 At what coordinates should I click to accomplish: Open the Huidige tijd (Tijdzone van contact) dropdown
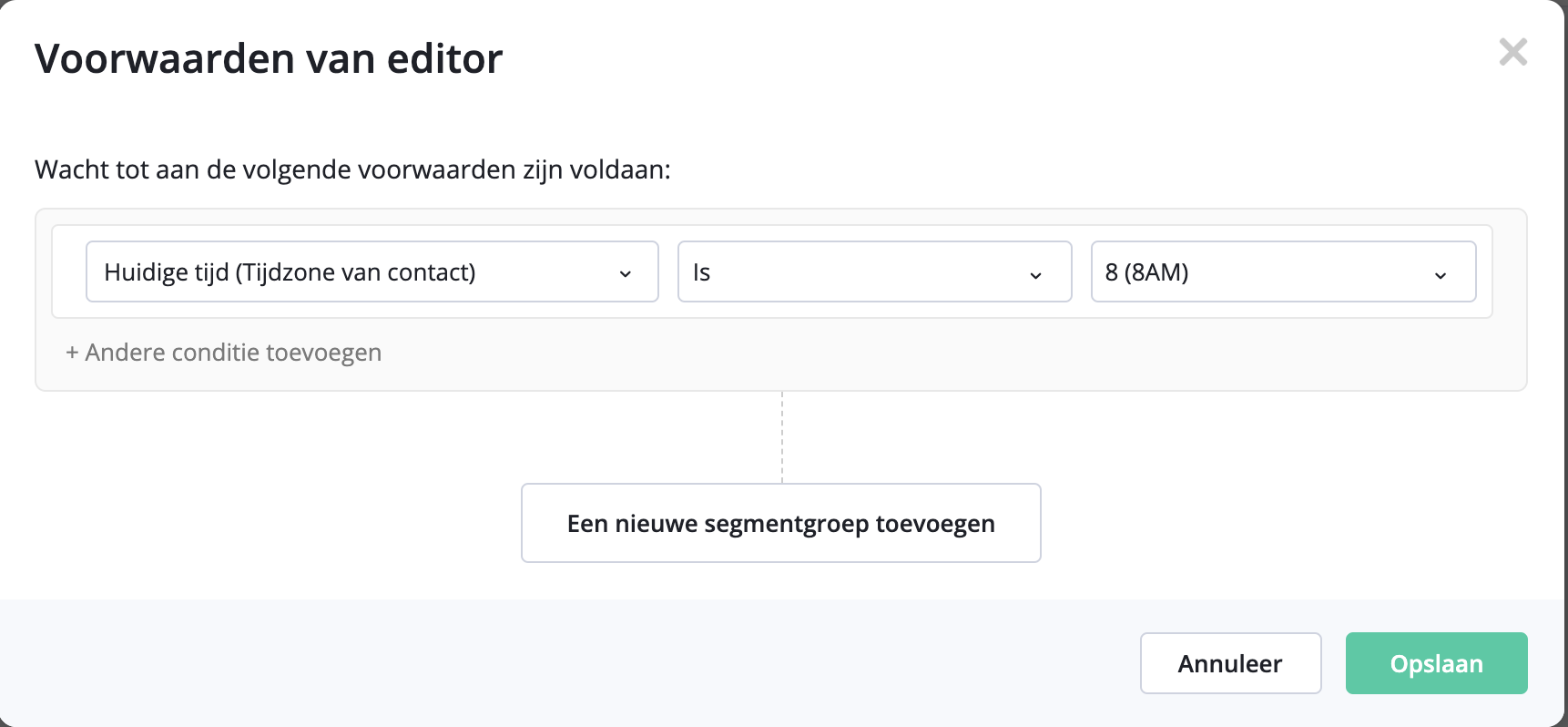pos(372,271)
